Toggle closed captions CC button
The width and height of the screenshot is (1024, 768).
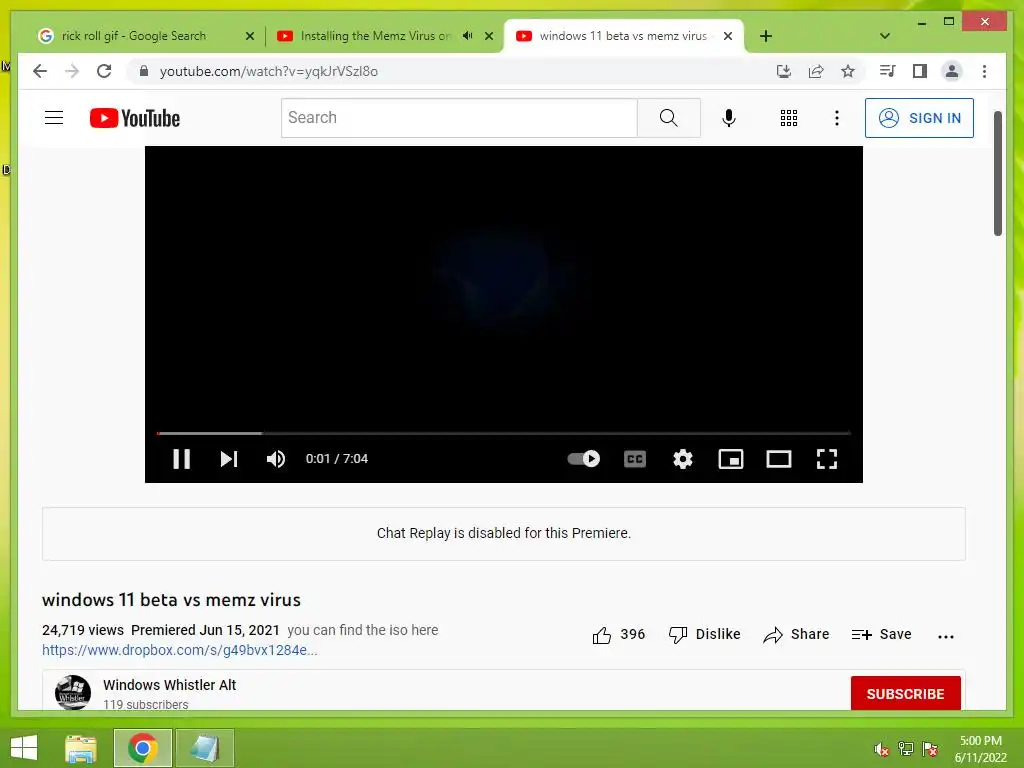click(635, 459)
